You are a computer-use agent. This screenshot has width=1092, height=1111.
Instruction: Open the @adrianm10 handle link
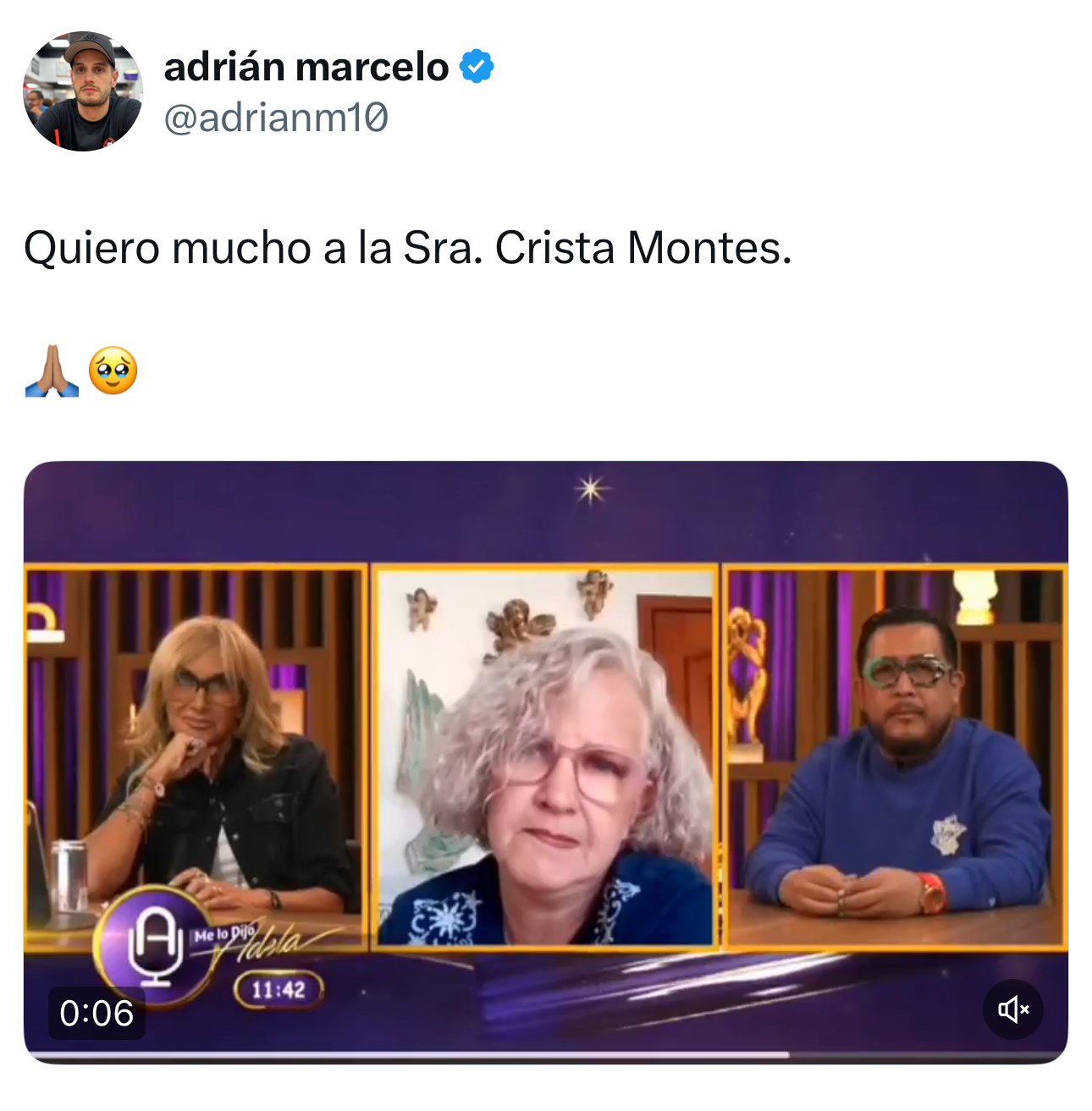276,117
